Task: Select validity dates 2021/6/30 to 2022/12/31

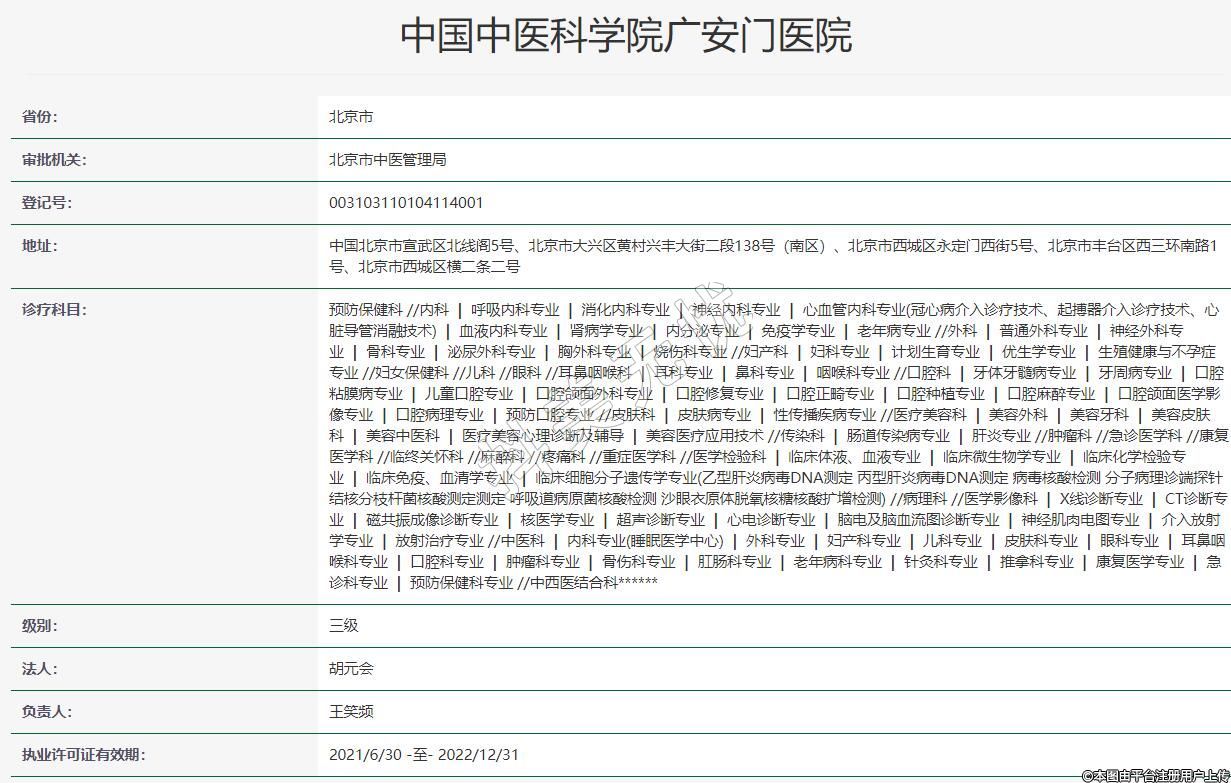Action: point(424,754)
